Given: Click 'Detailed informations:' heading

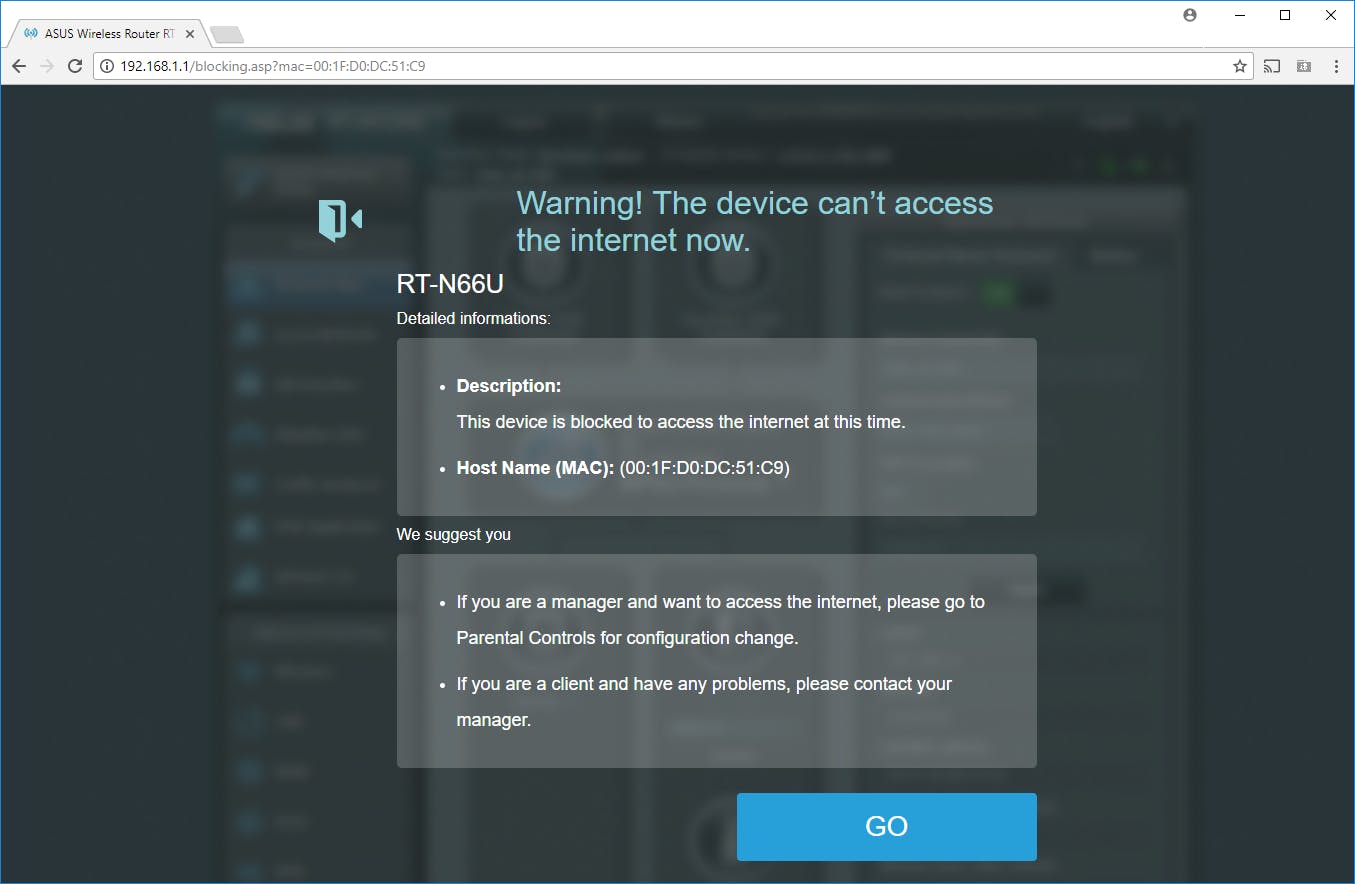Looking at the screenshot, I should tap(473, 319).
